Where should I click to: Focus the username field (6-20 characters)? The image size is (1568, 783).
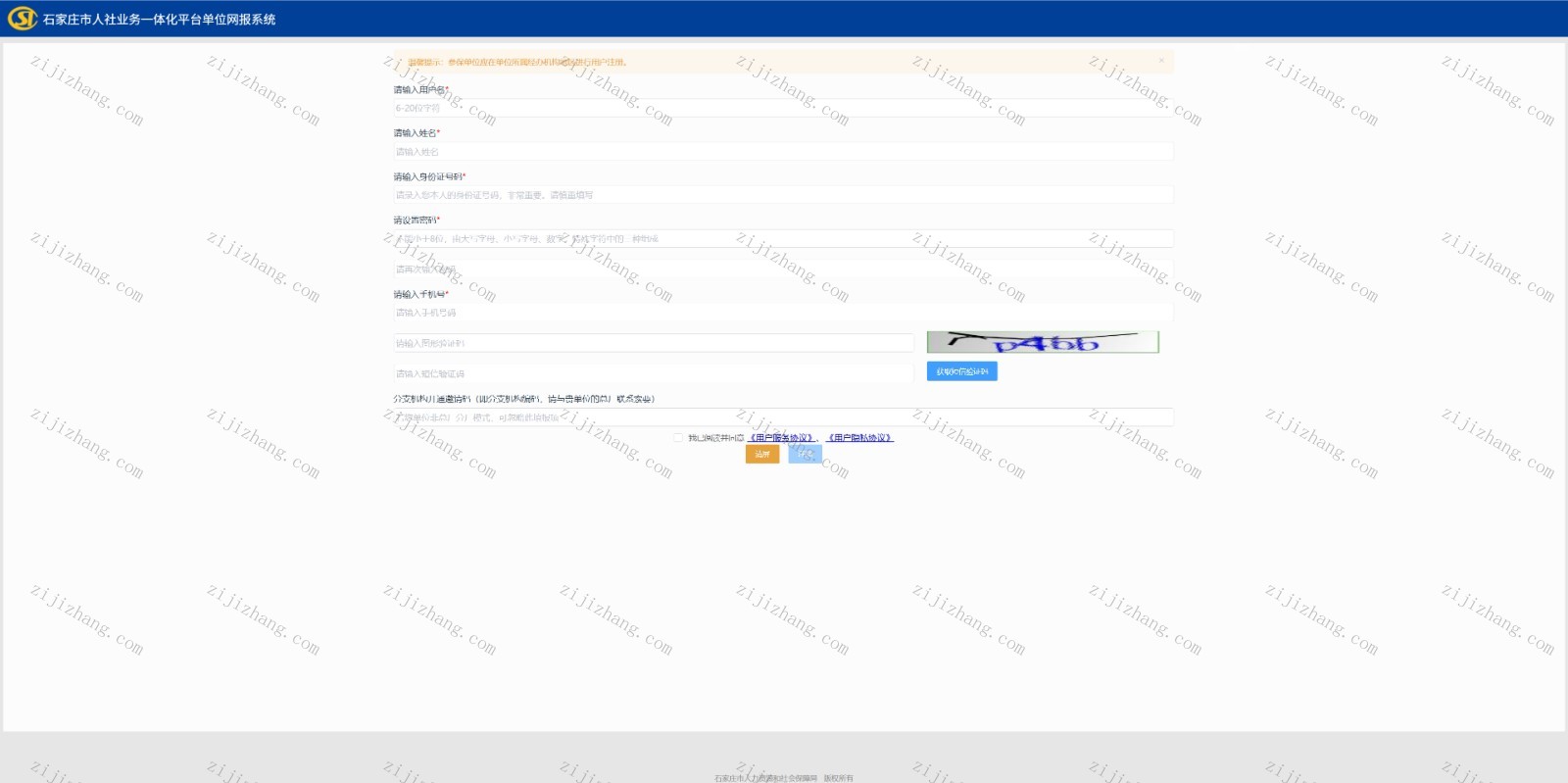(x=783, y=108)
